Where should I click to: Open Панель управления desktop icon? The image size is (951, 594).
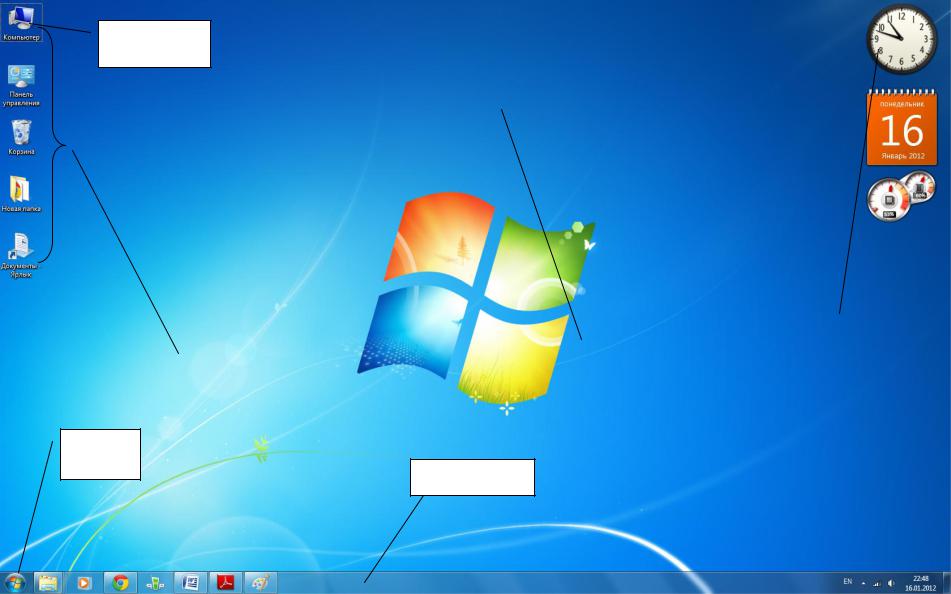pos(21,78)
